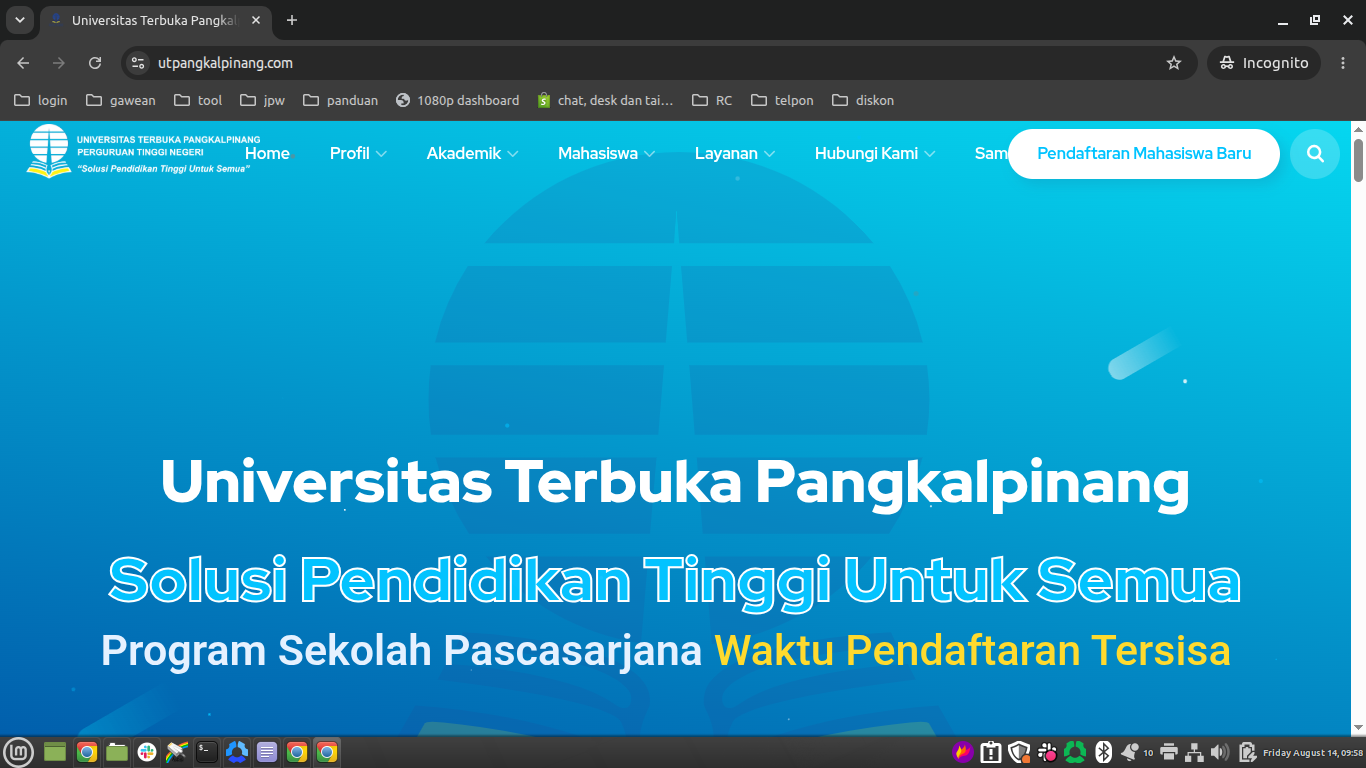View site information for utpangkalpinang.com
Viewport: 1366px width, 768px height.
[139, 63]
